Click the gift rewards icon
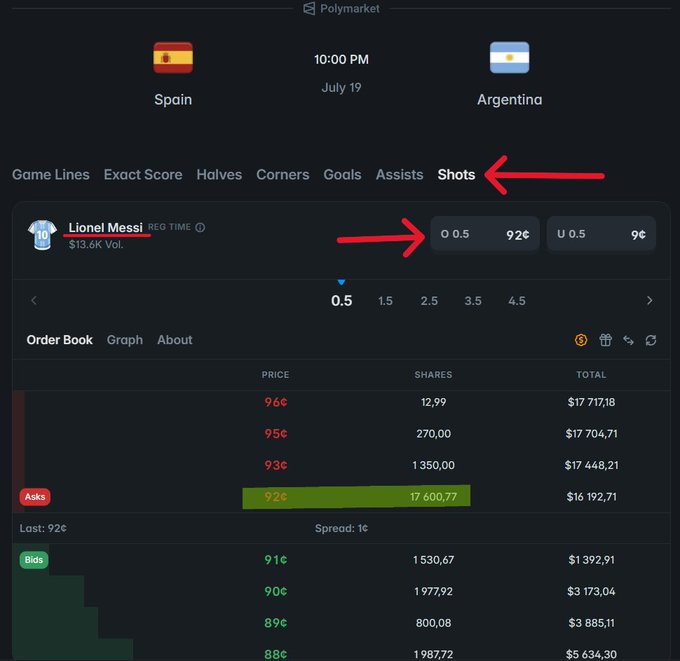This screenshot has width=680, height=661. pos(605,340)
